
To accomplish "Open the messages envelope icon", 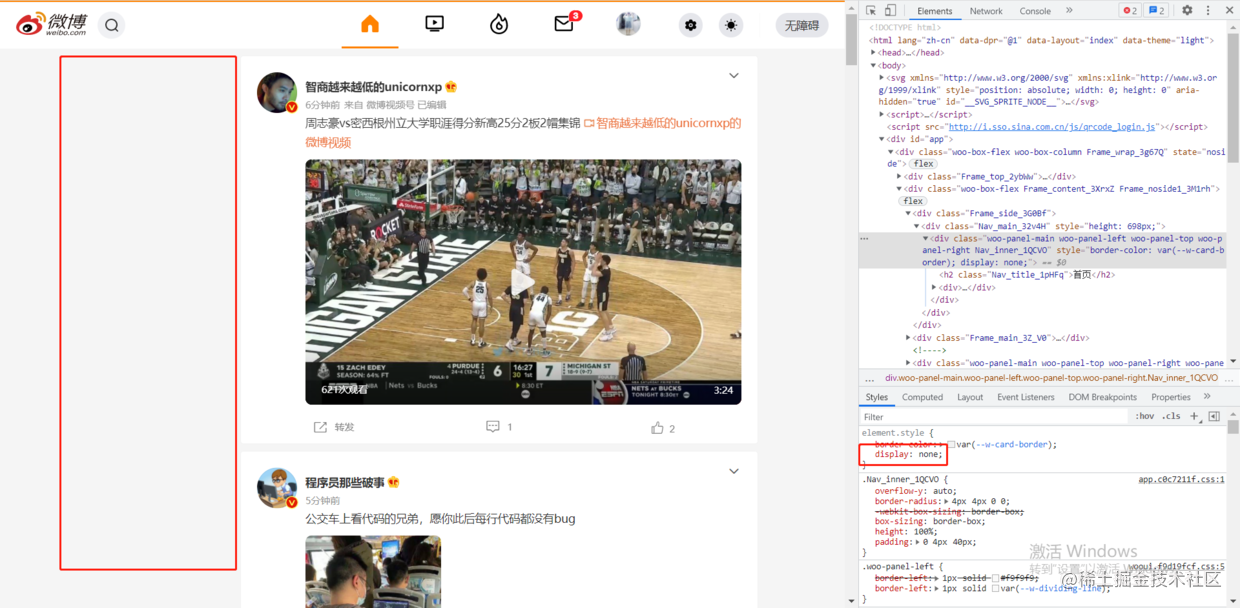I will click(x=564, y=24).
